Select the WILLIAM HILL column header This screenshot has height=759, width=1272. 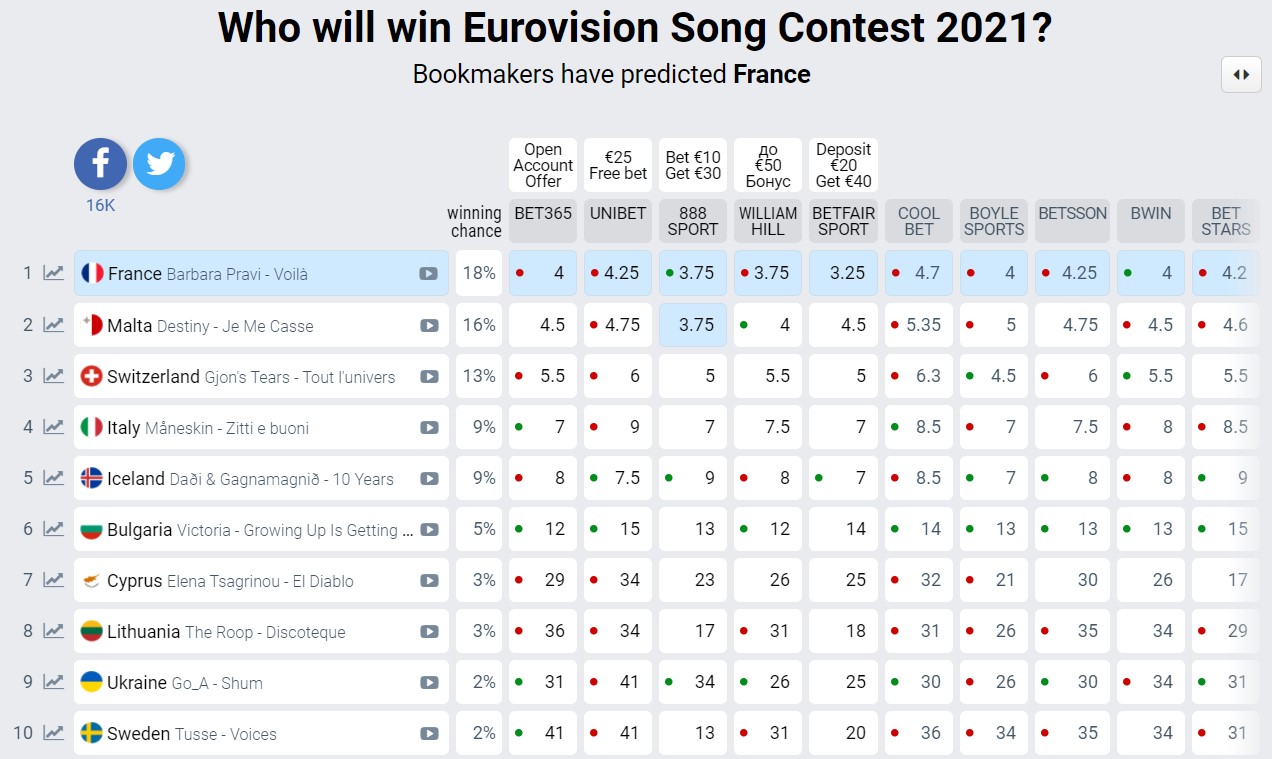coord(768,220)
